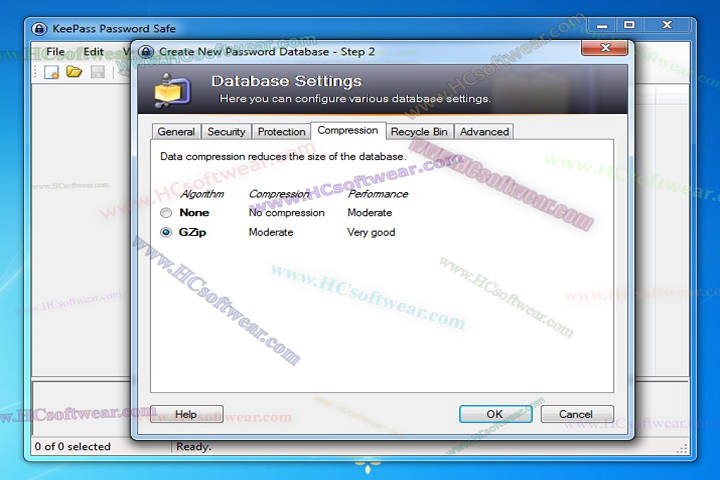Close the Create New Password Database dialog
720x480 pixels.
click(604, 48)
